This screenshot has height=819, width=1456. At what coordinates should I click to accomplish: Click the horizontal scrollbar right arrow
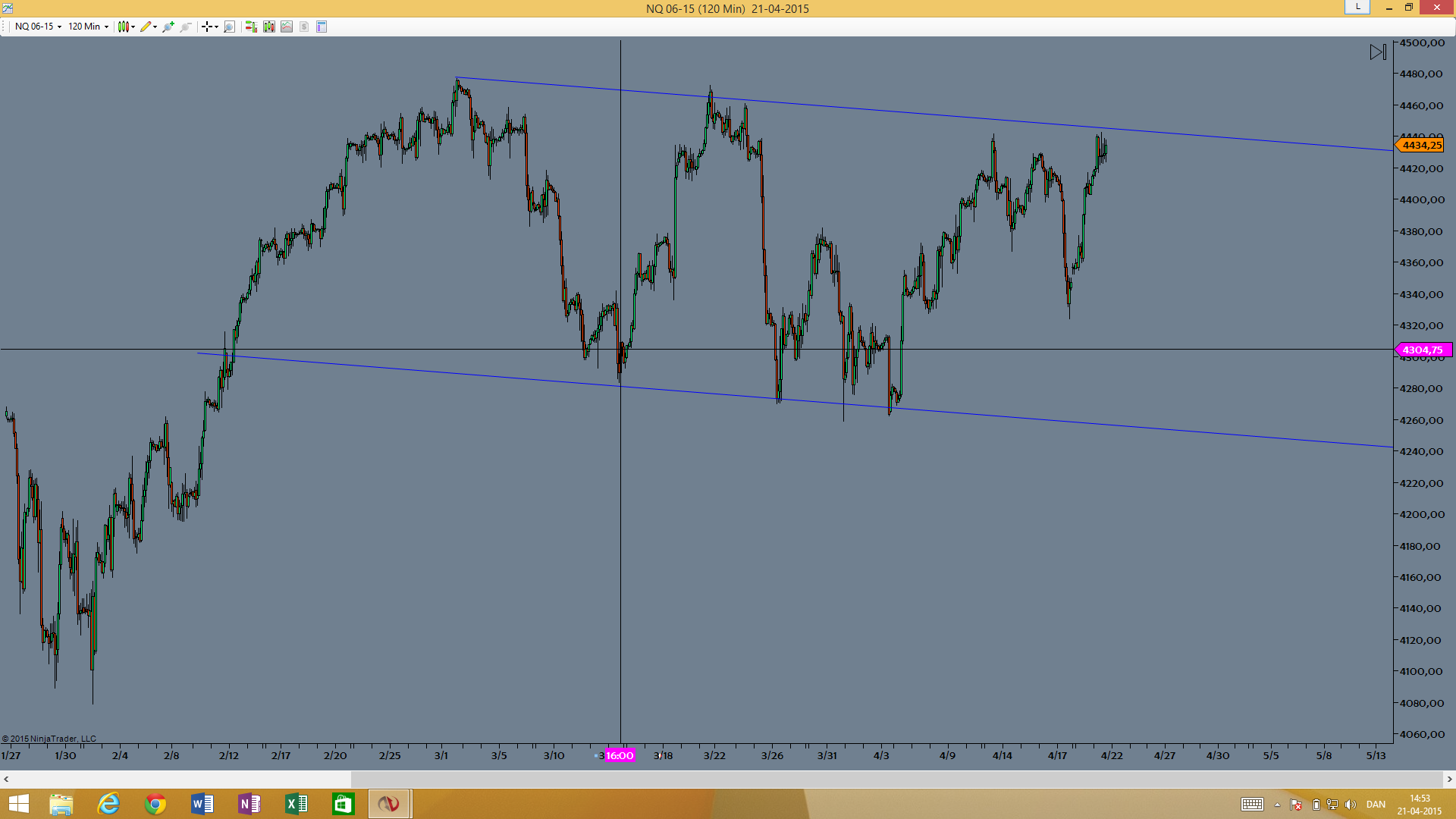(x=1449, y=779)
